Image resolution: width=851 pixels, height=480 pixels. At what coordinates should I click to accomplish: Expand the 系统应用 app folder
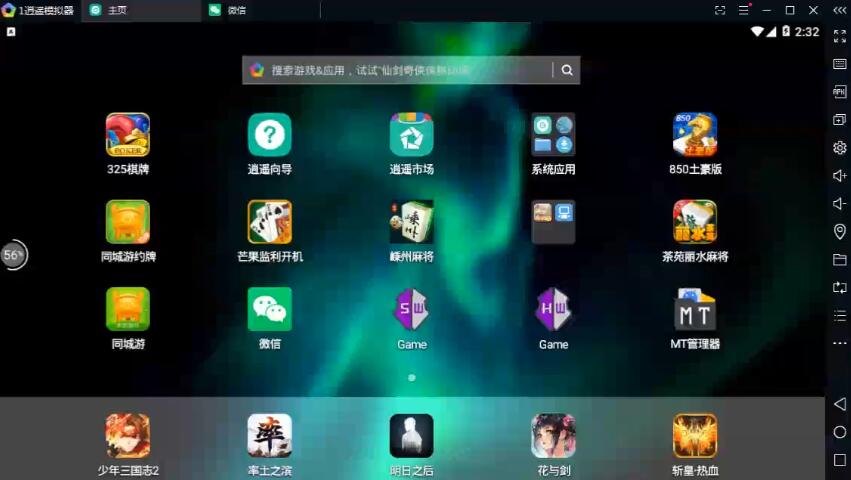pyautogui.click(x=553, y=135)
